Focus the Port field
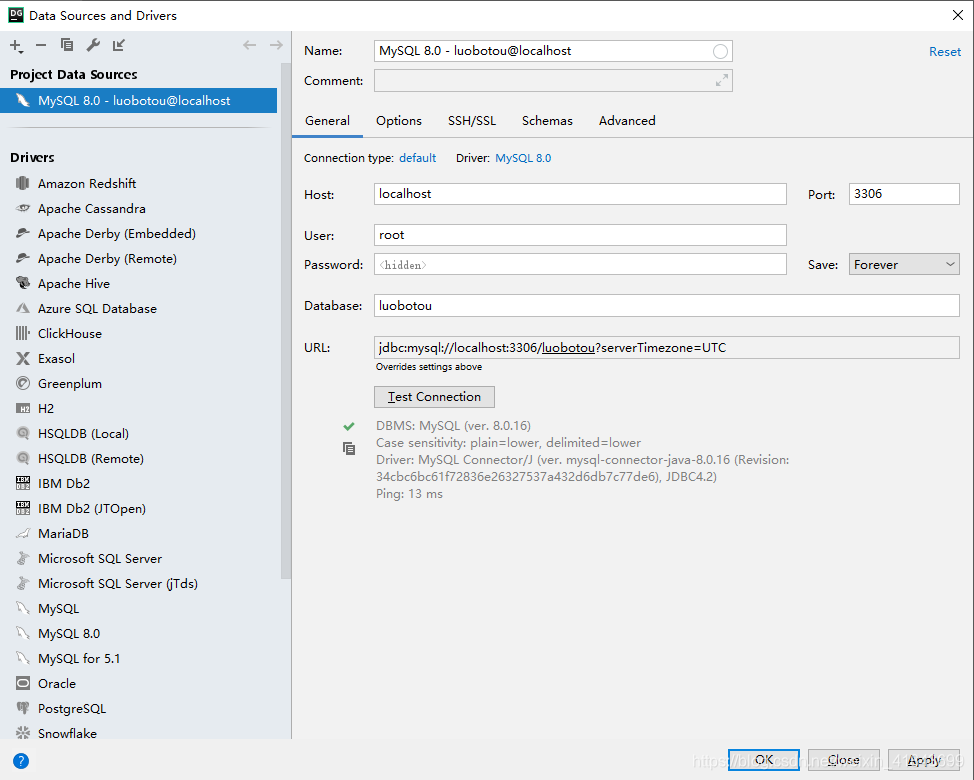 point(904,194)
